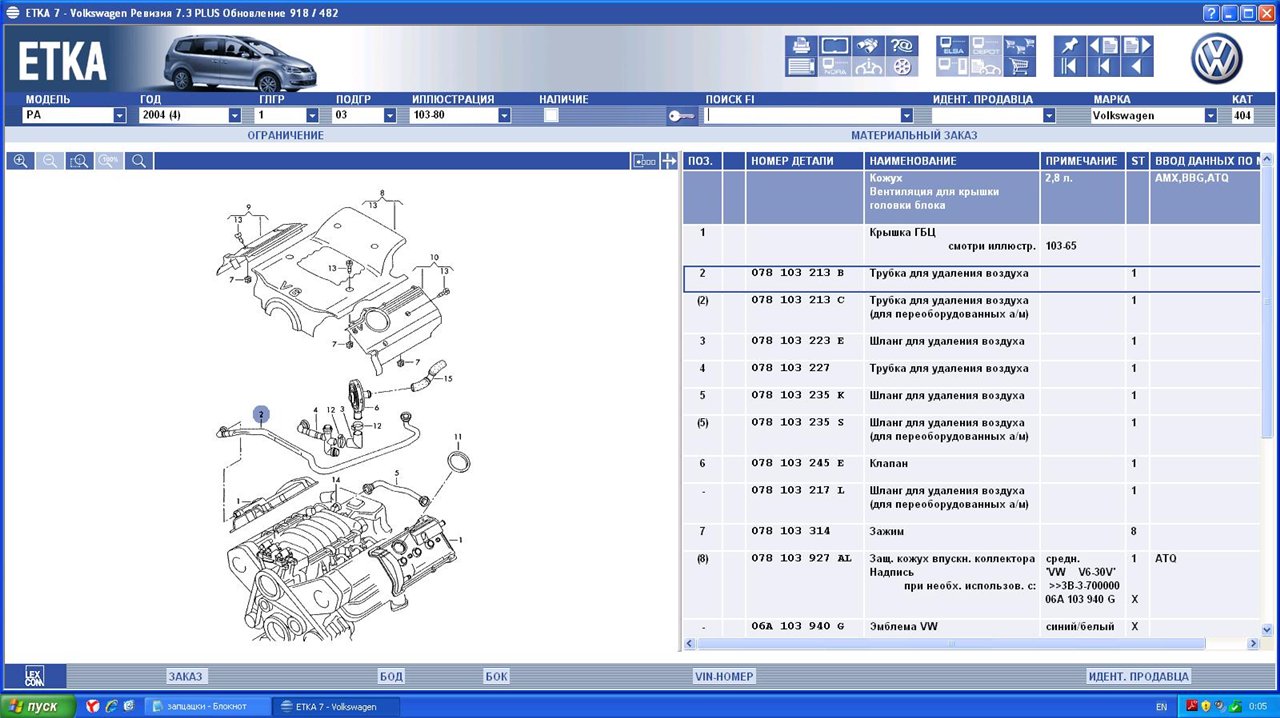Open the ОГРАНИЧЕНИЕ section
The height and width of the screenshot is (718, 1280).
(286, 135)
